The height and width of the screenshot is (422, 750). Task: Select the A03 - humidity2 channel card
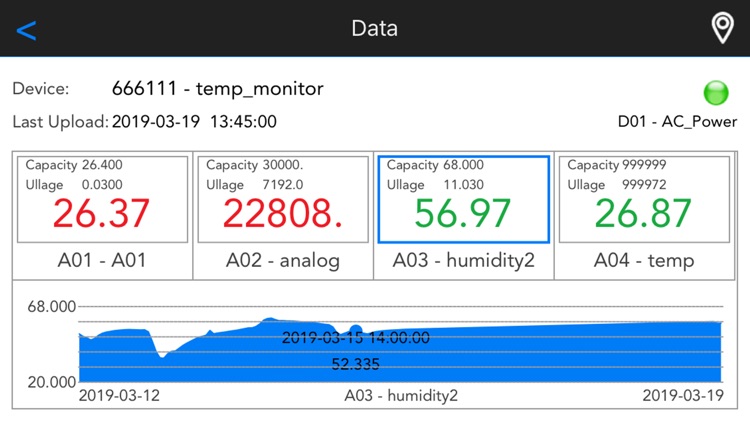pos(463,216)
